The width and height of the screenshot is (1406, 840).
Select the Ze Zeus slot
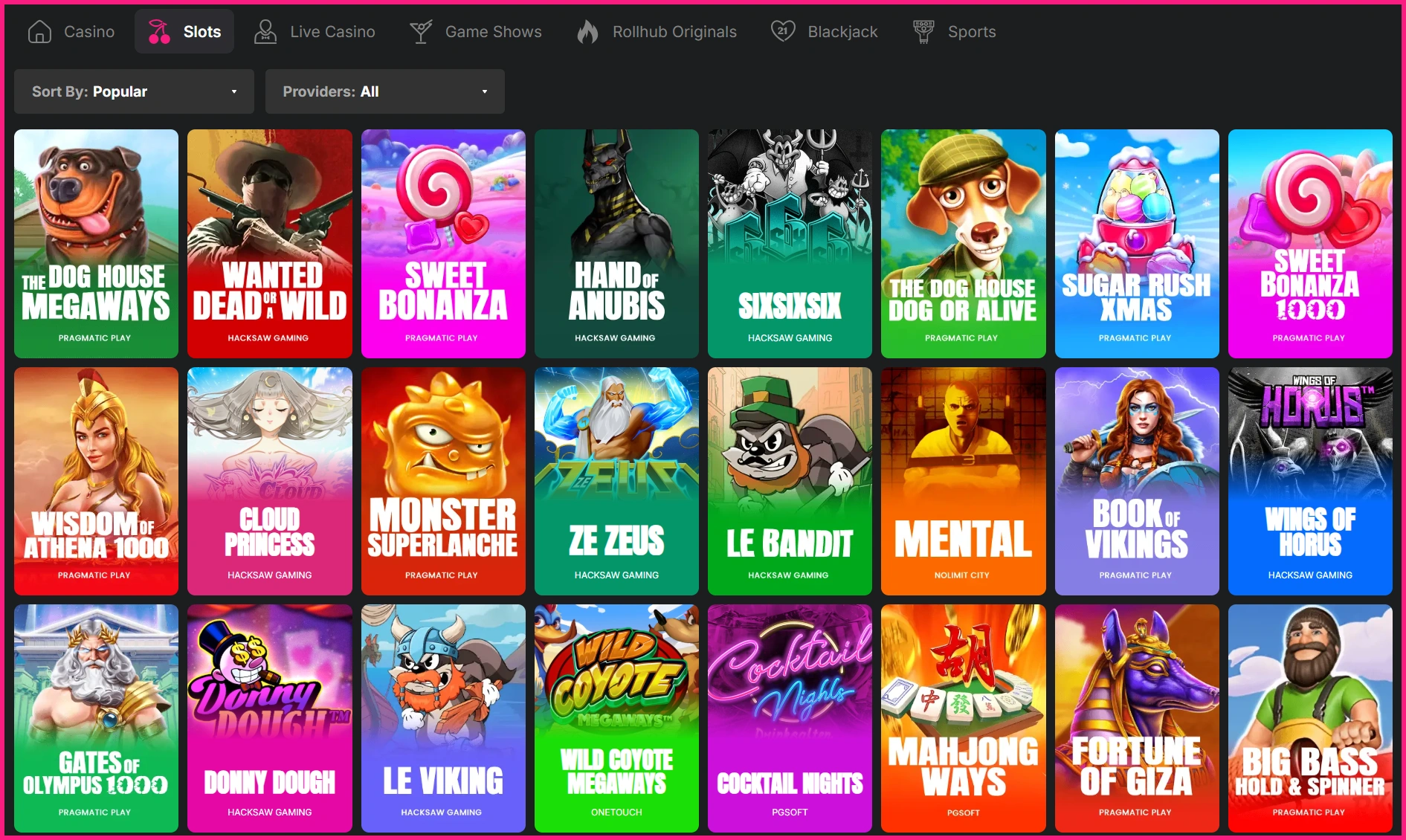click(616, 481)
